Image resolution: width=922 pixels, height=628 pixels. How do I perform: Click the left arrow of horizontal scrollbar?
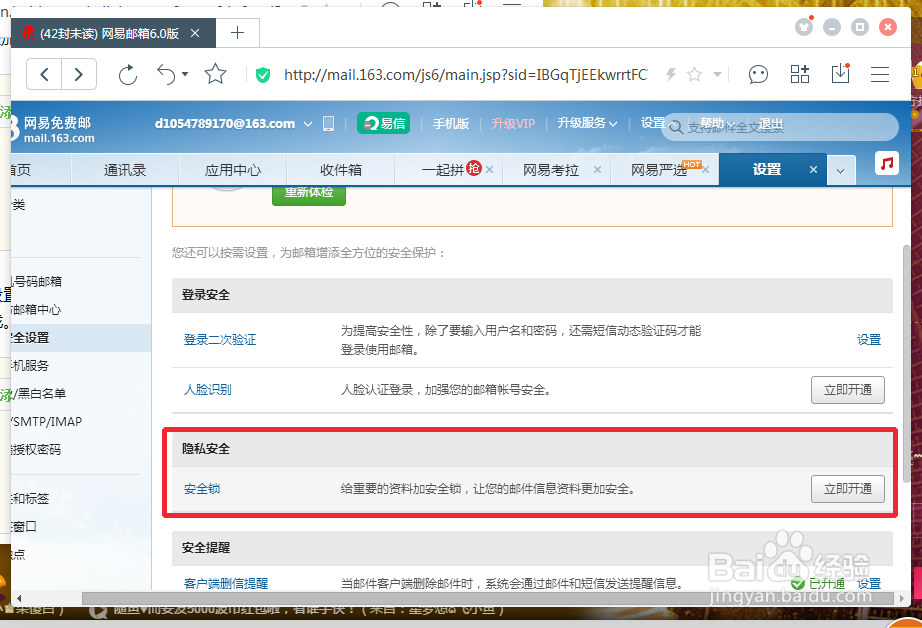[x=19, y=599]
